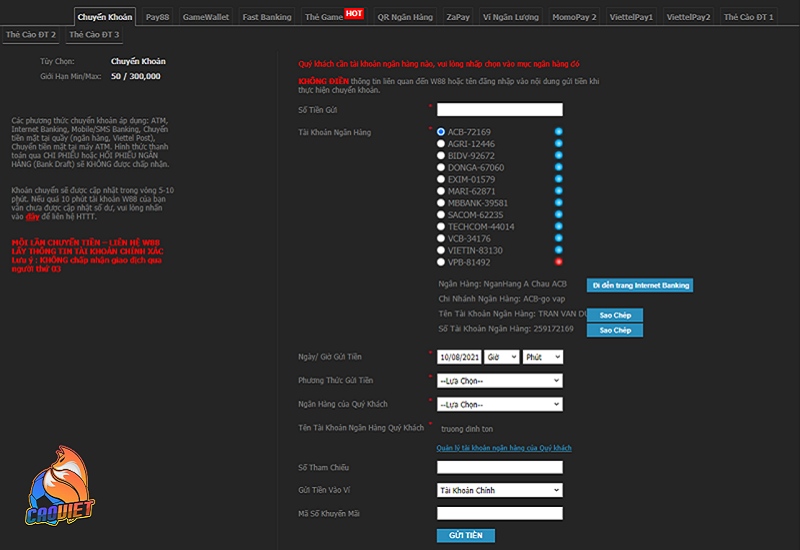Select the ACB-72169 bank account

(x=441, y=132)
